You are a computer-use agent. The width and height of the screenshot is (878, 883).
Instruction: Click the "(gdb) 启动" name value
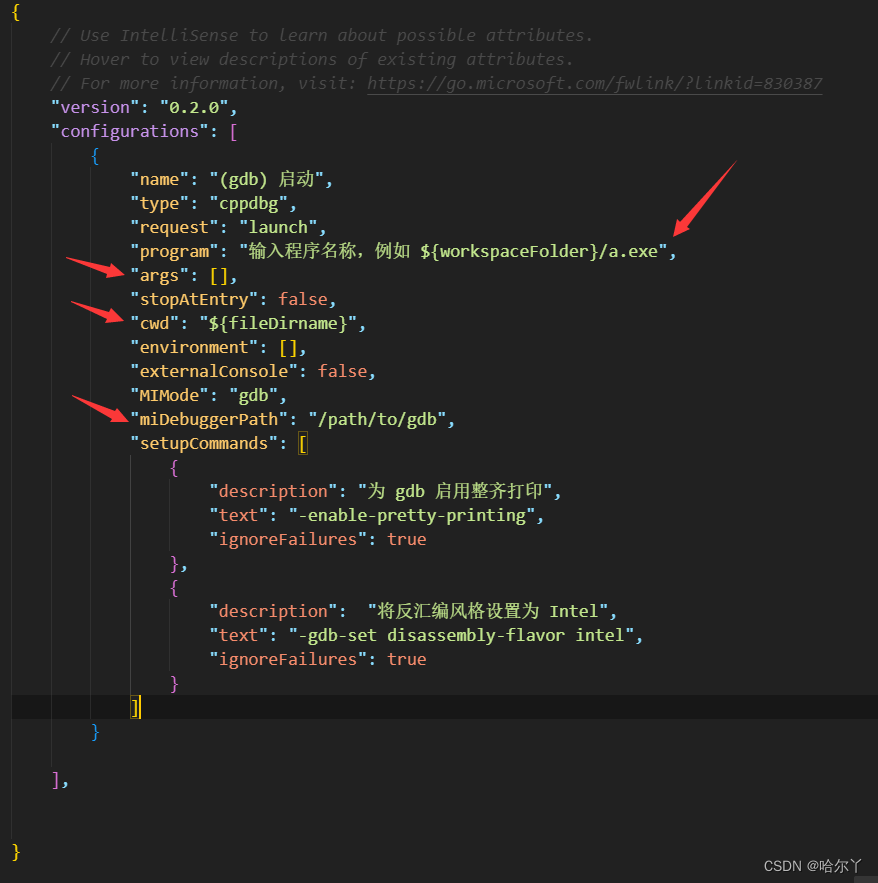click(267, 180)
